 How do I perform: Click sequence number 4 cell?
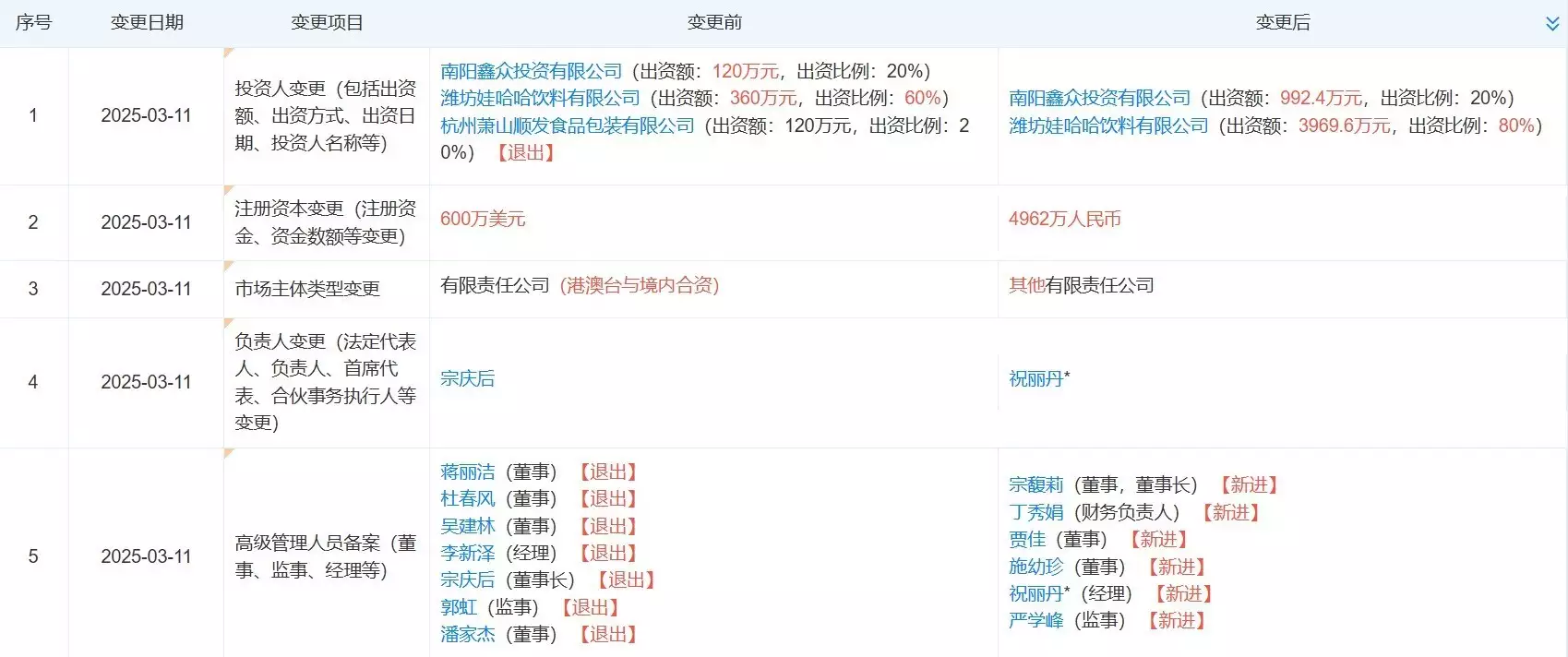33,382
